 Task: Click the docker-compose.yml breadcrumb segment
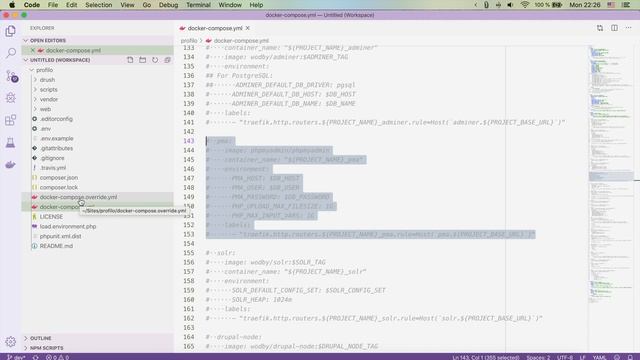pyautogui.click(x=241, y=41)
